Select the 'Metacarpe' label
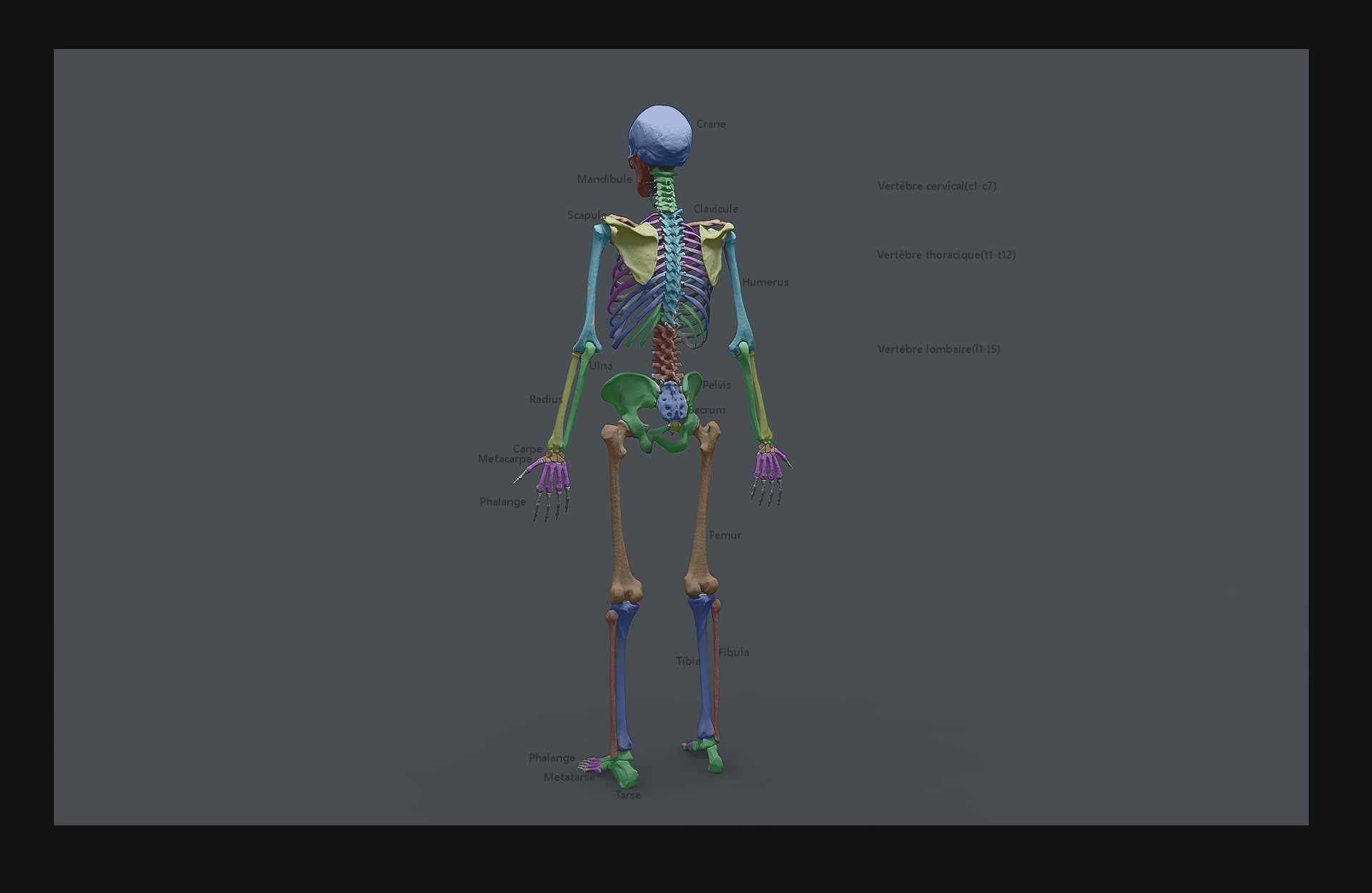This screenshot has width=1372, height=893. click(504, 459)
